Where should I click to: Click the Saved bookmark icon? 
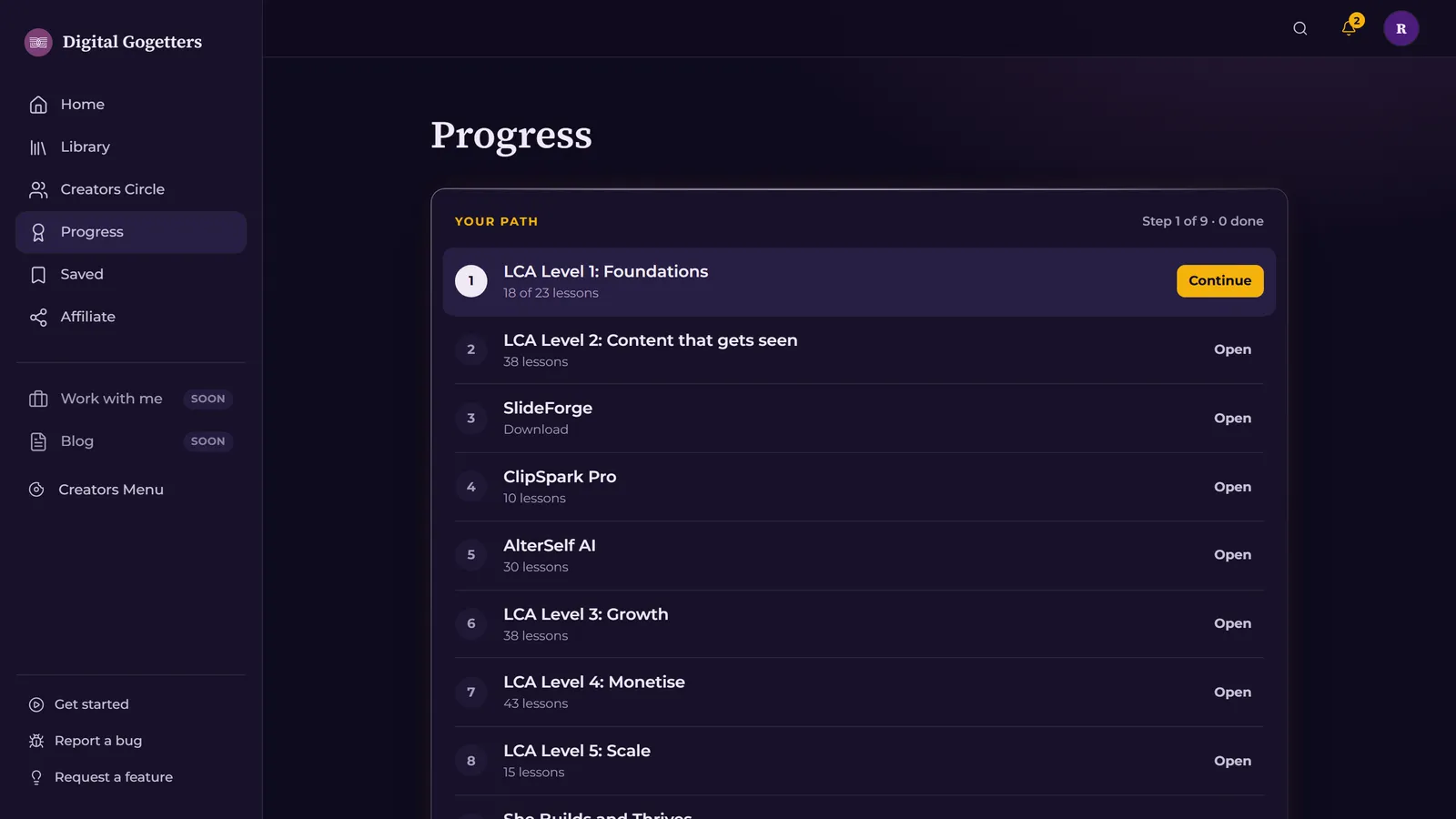[x=38, y=275]
